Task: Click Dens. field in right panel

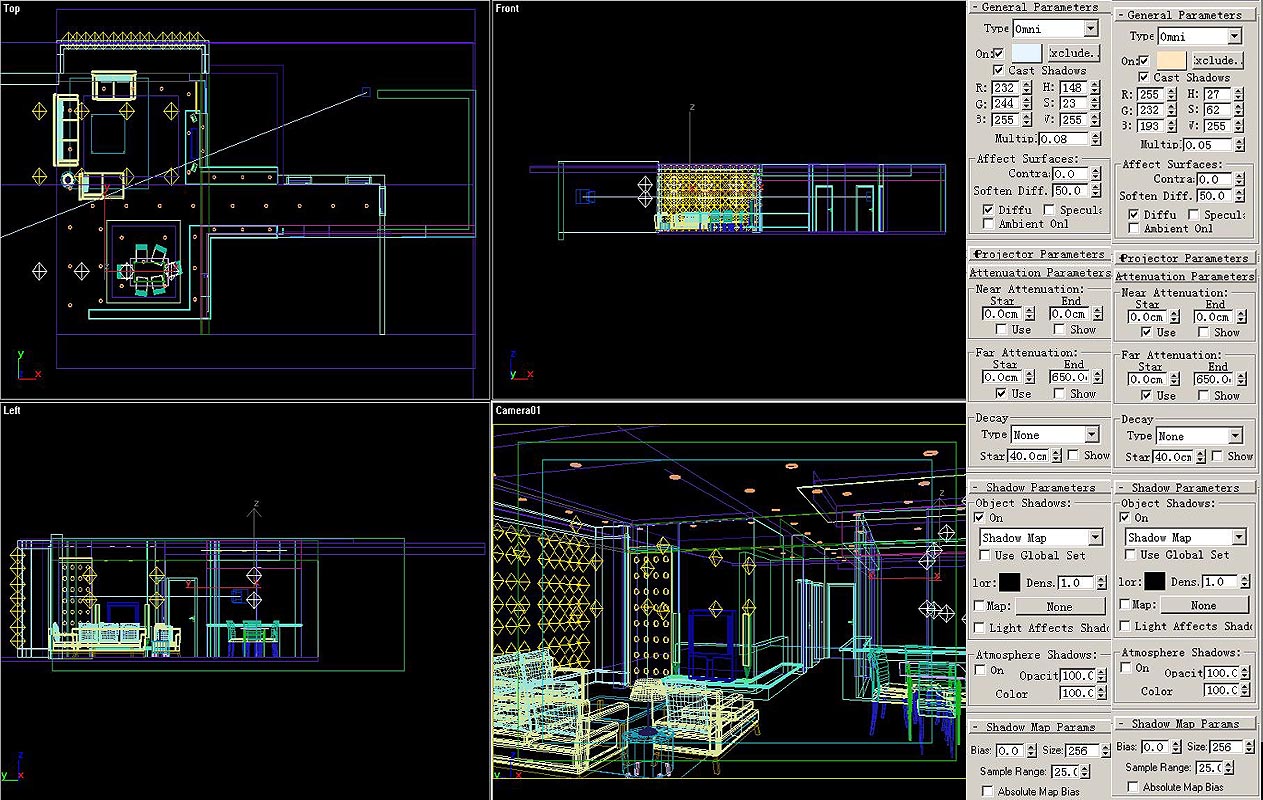Action: point(1219,582)
